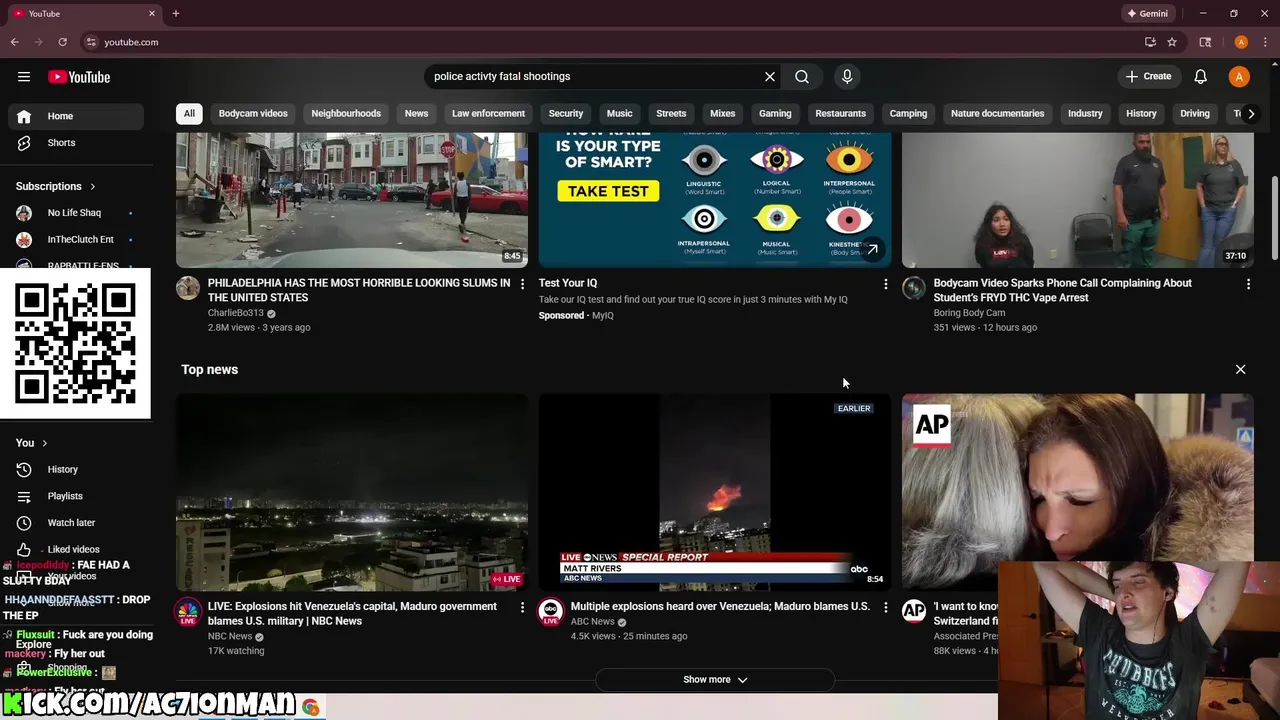This screenshot has height=720, width=1280.
Task: Dismiss the Top news section
Action: click(1240, 370)
